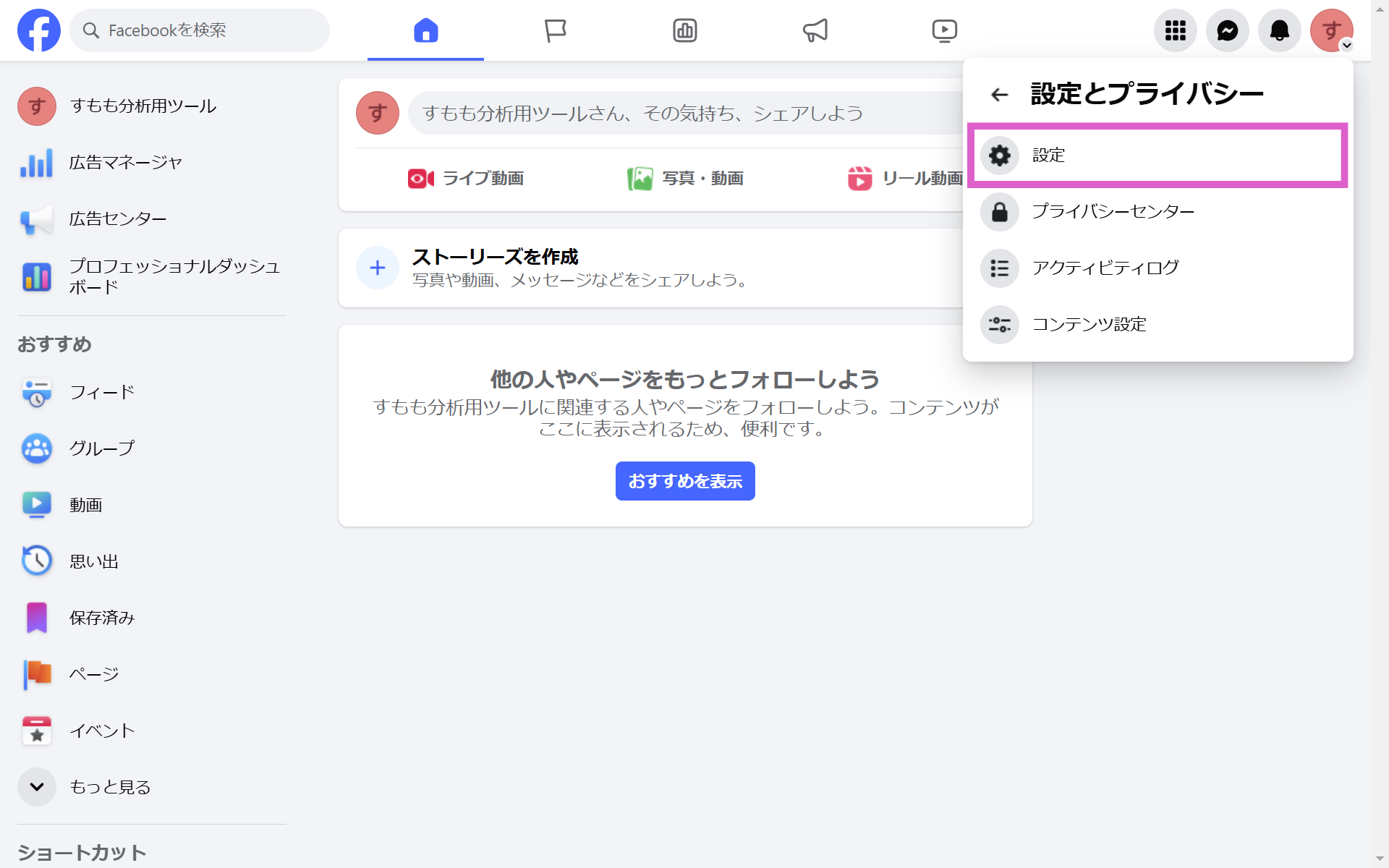This screenshot has height=868, width=1389.
Task: Open the nine-dot apps grid menu
Action: [1175, 30]
